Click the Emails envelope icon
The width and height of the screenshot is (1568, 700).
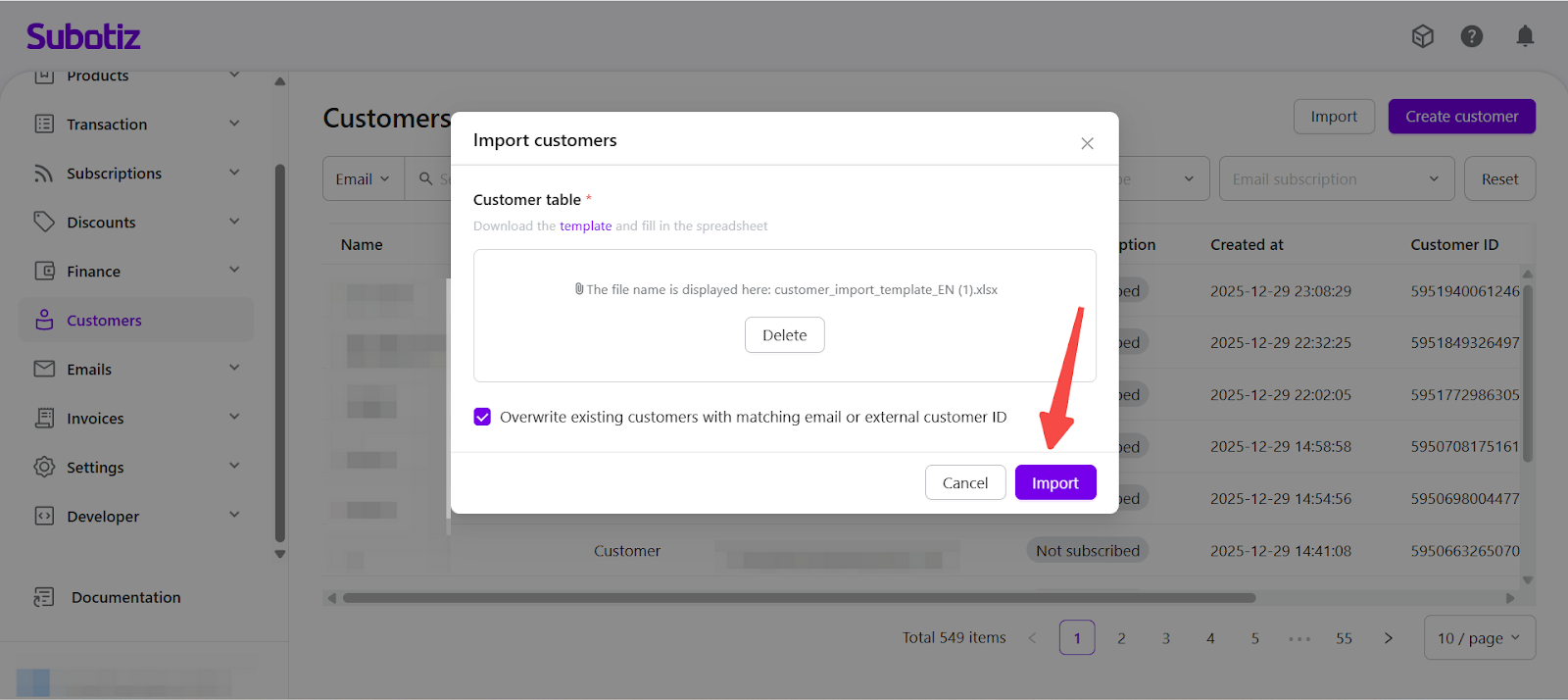click(x=44, y=370)
